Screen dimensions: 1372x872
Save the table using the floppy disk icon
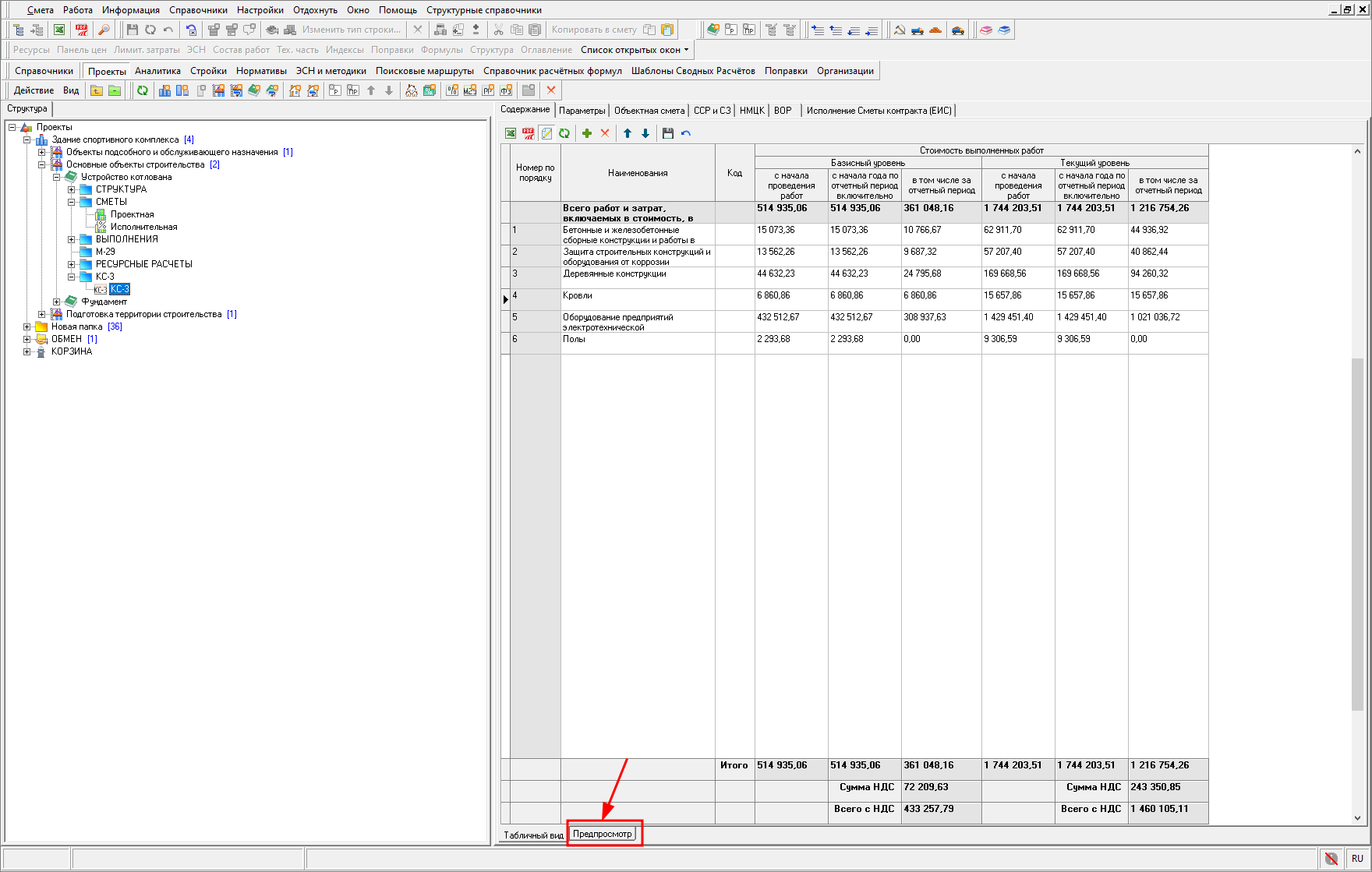[668, 133]
